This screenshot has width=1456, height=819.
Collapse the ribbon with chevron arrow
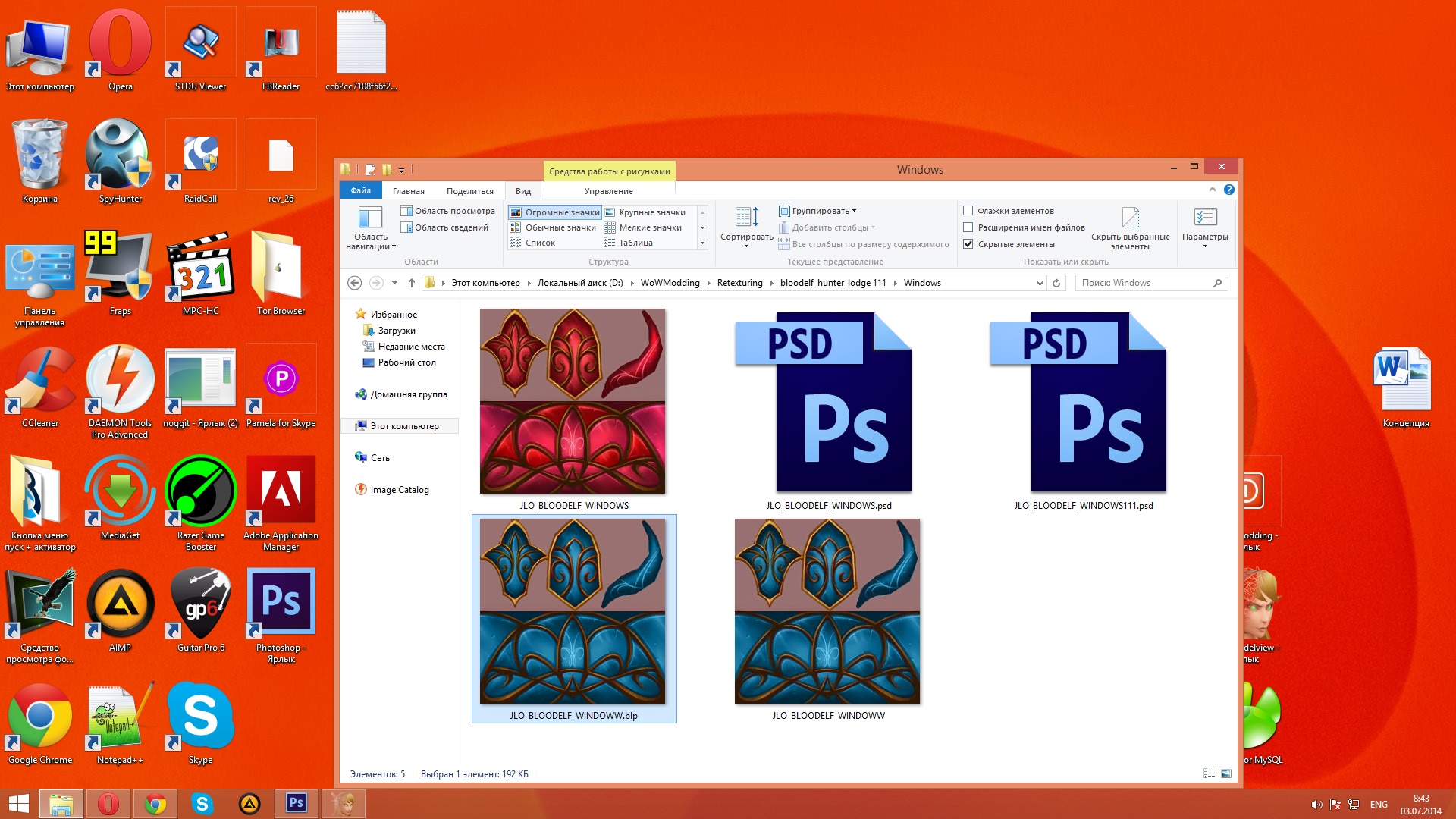(x=1212, y=190)
